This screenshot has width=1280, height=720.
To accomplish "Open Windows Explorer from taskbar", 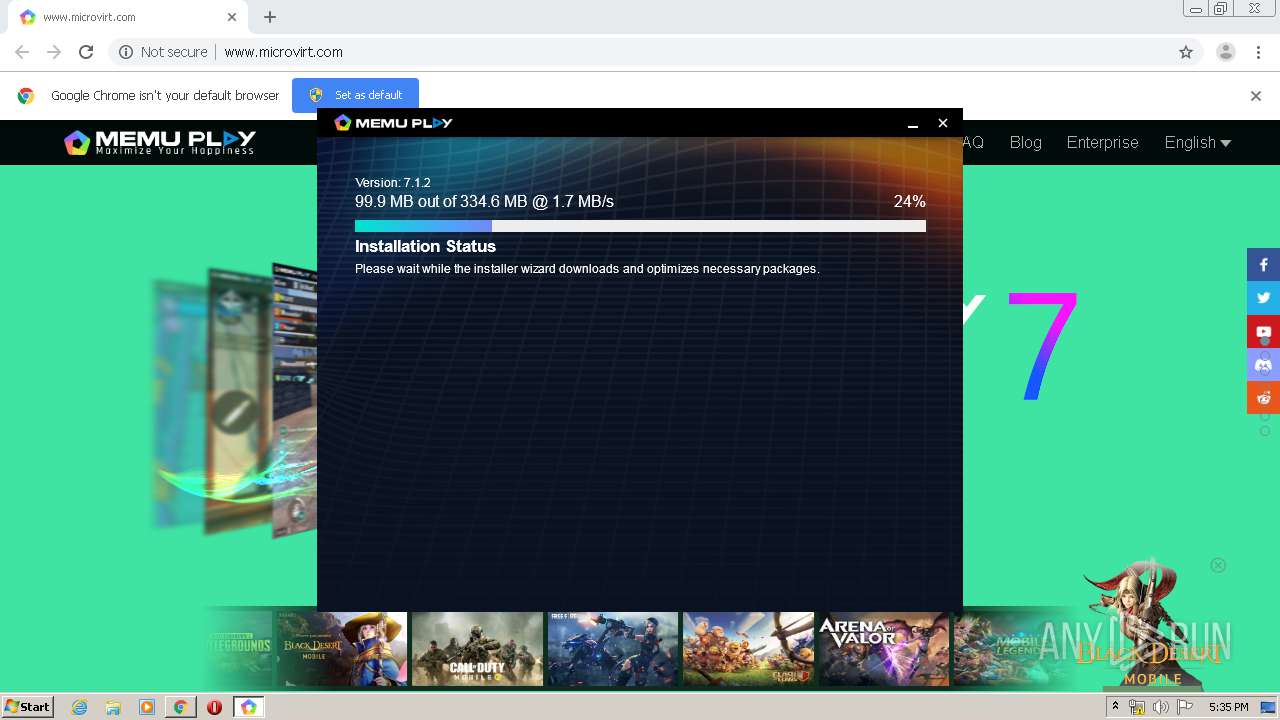I will tap(113, 707).
